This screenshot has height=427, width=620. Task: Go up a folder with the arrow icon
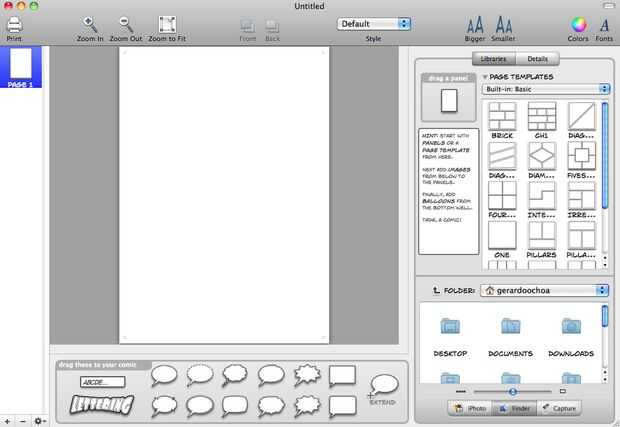pos(436,290)
